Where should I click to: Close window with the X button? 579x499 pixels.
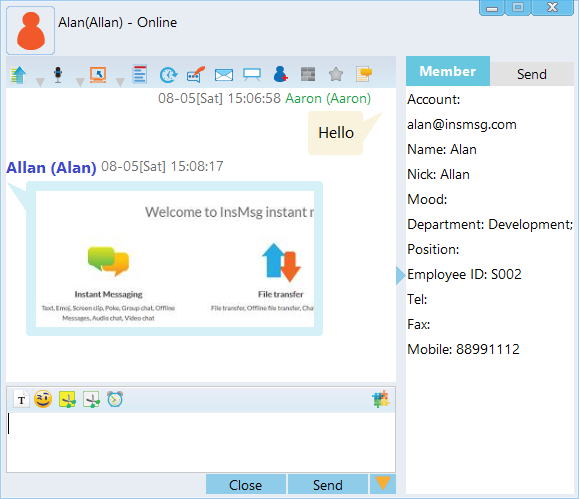pyautogui.click(x=552, y=8)
